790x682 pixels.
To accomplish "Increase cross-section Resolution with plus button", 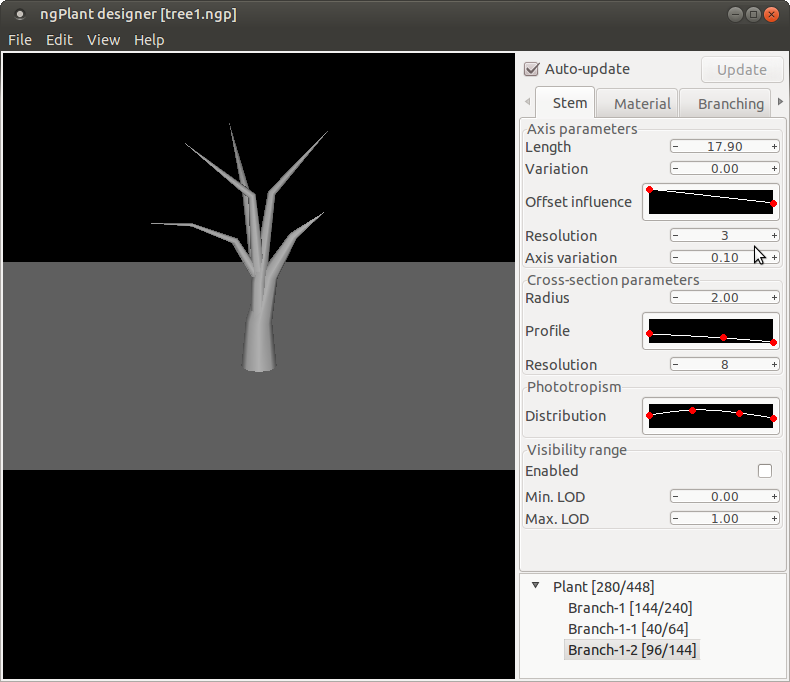I will pos(774,365).
